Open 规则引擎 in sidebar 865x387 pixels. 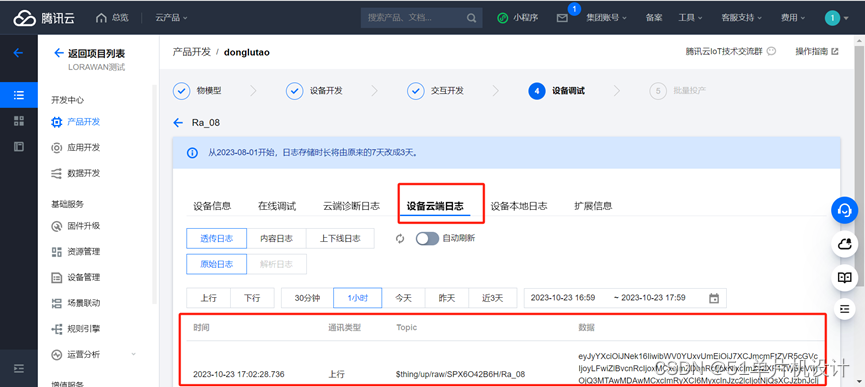76,329
